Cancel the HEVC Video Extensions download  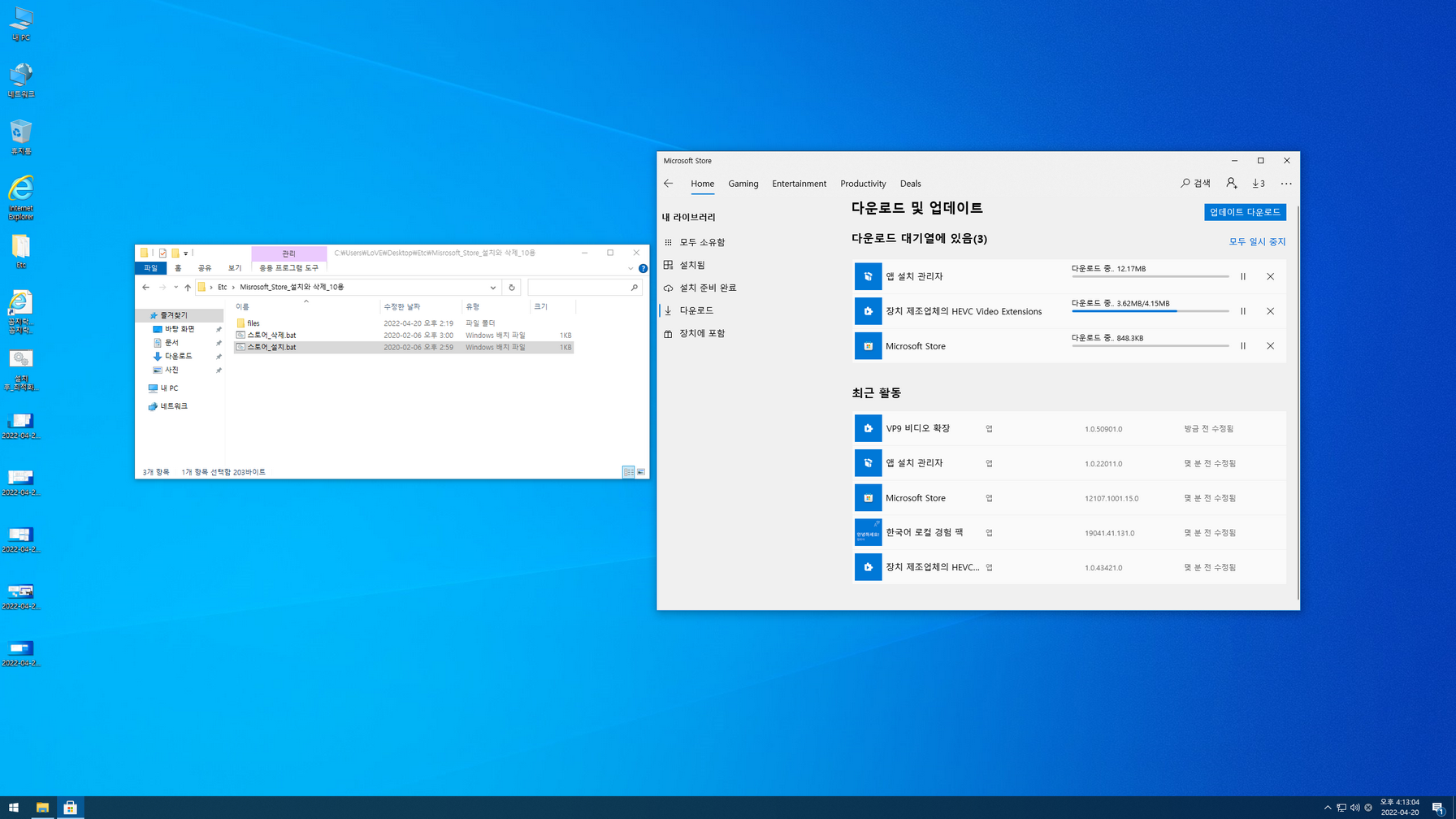(1271, 311)
